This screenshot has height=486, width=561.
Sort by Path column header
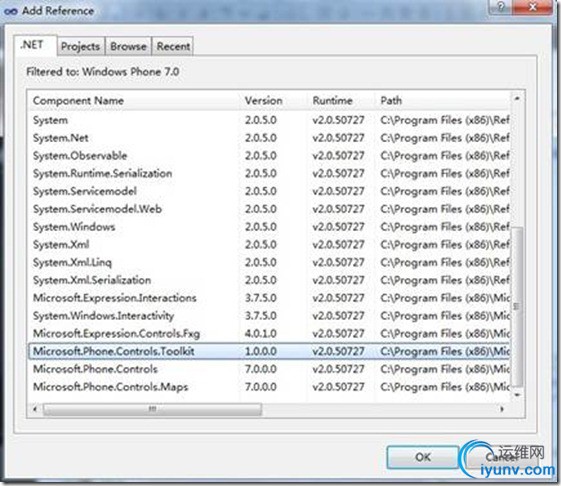tap(443, 101)
